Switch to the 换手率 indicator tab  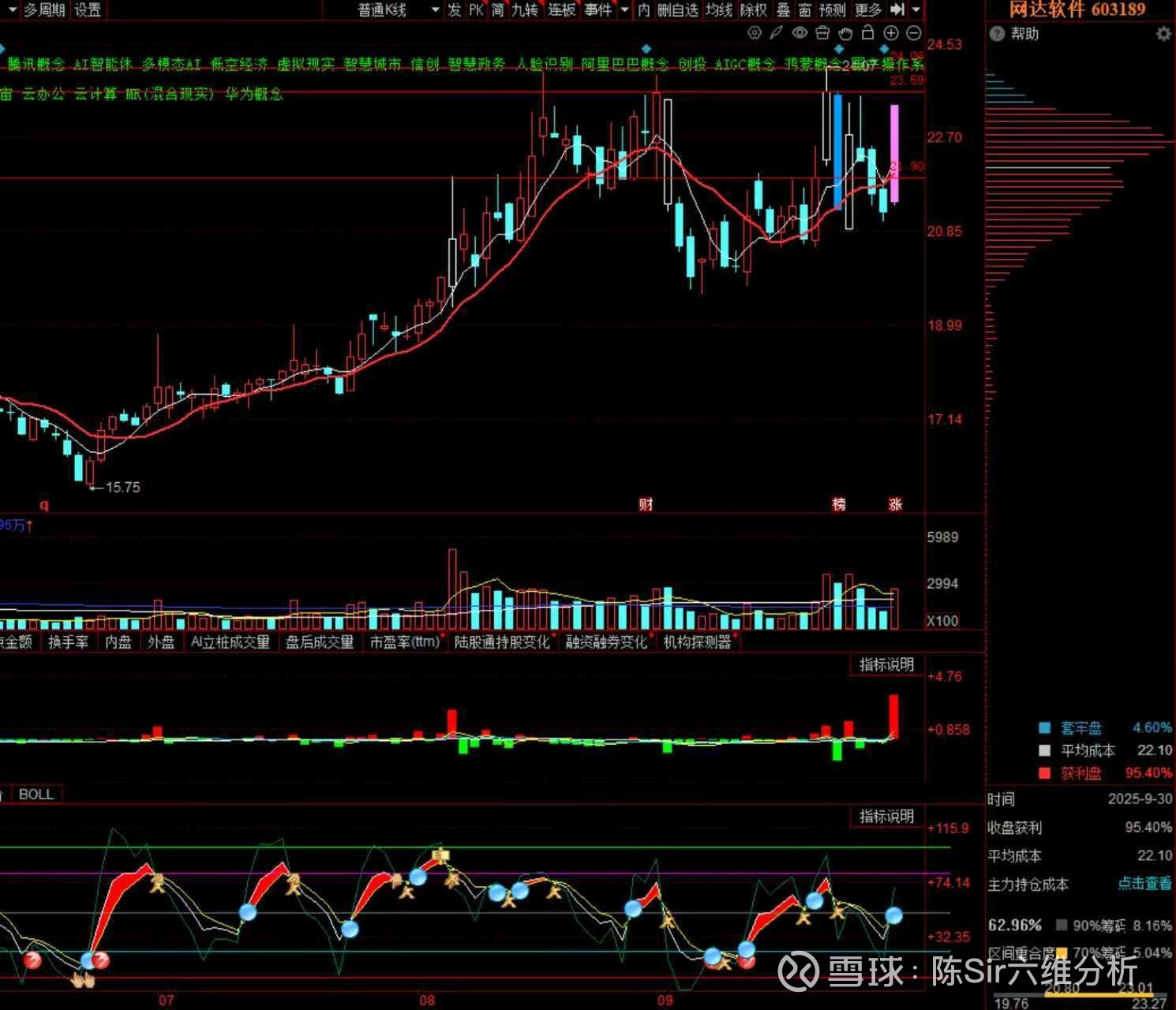tap(68, 642)
